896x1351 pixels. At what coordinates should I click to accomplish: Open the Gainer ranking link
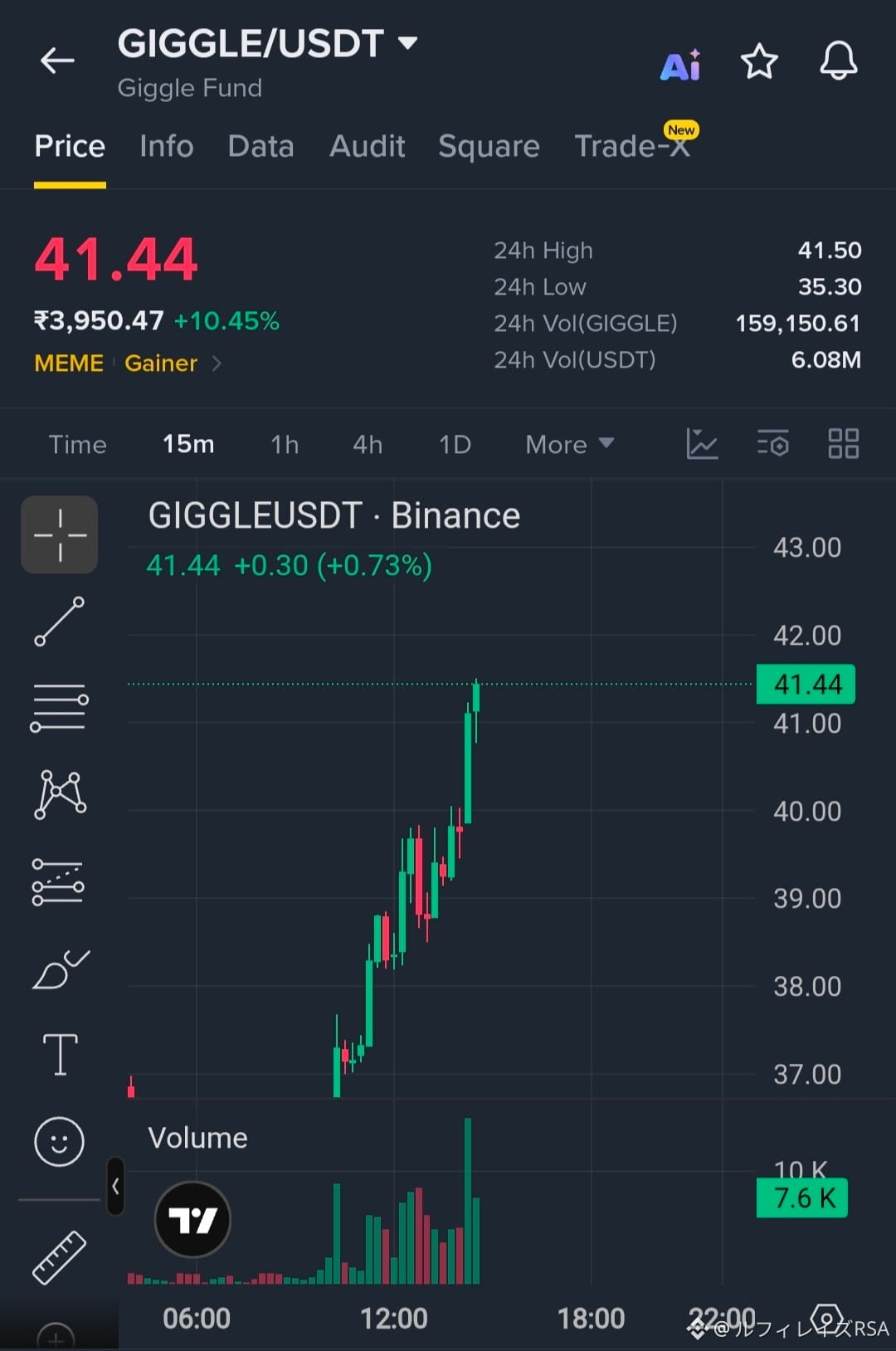point(161,363)
